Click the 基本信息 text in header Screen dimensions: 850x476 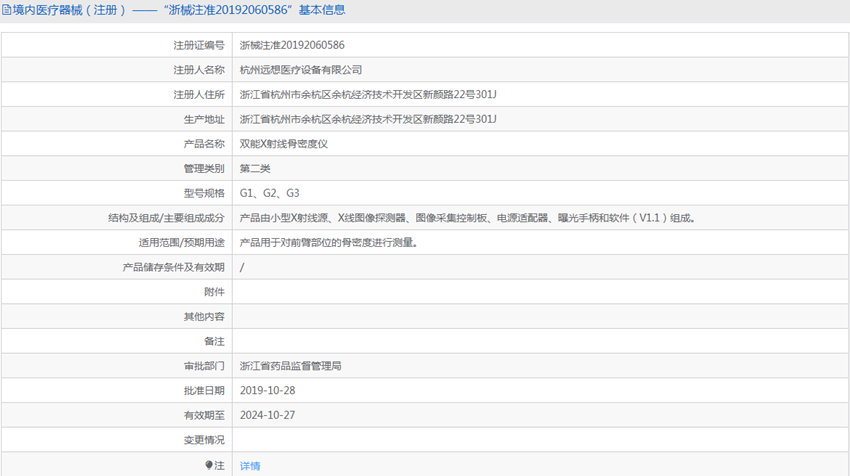[322, 10]
